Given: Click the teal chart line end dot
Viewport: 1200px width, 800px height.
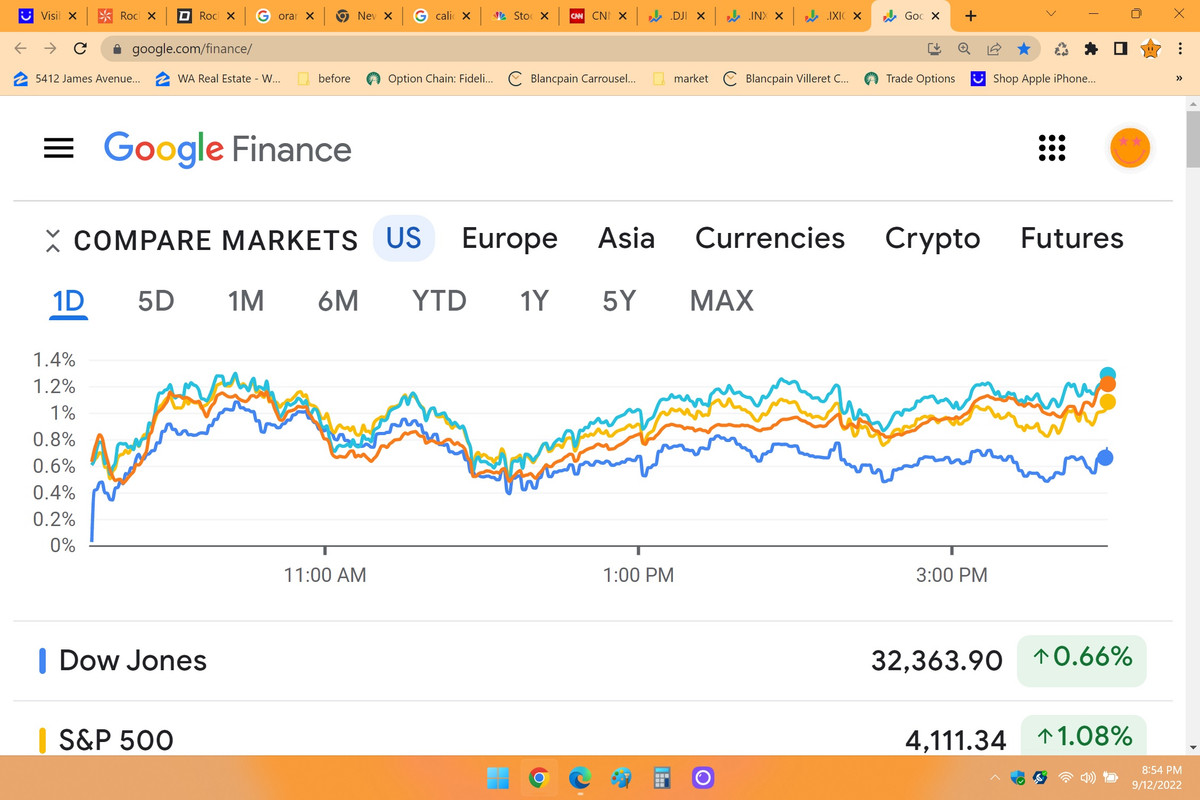Looking at the screenshot, I should (x=1107, y=375).
